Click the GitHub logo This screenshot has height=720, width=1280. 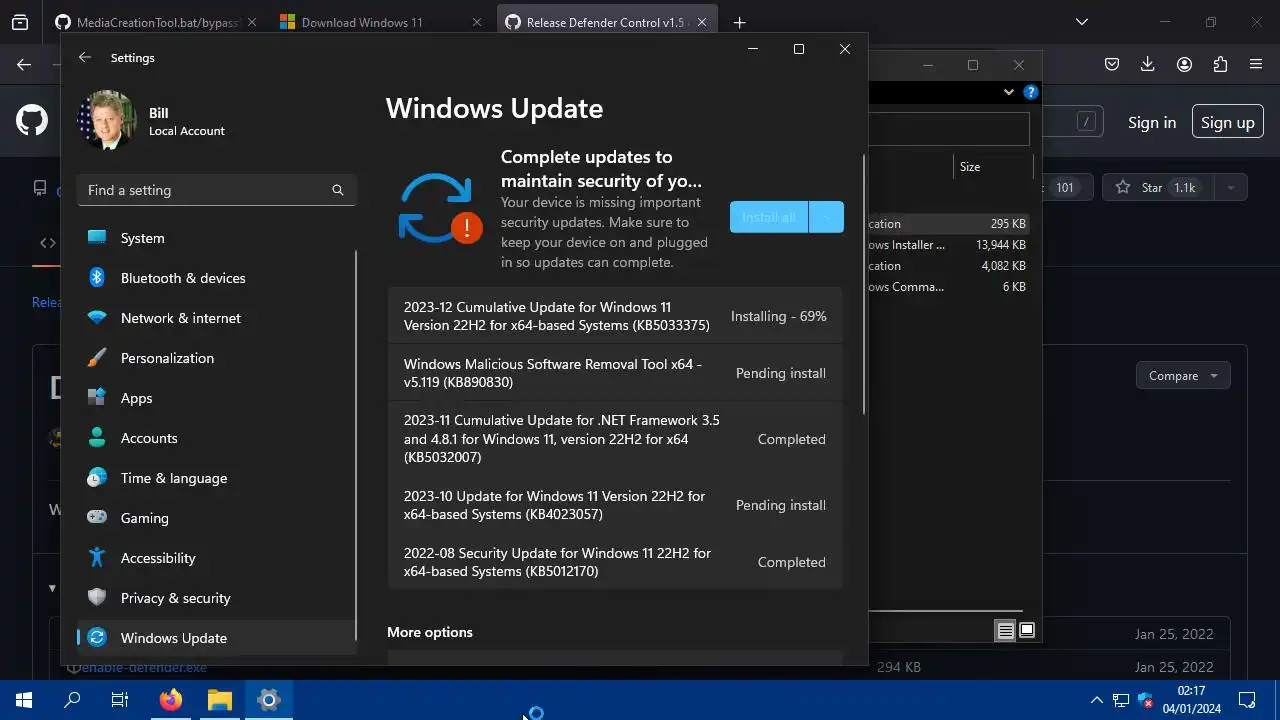point(32,121)
